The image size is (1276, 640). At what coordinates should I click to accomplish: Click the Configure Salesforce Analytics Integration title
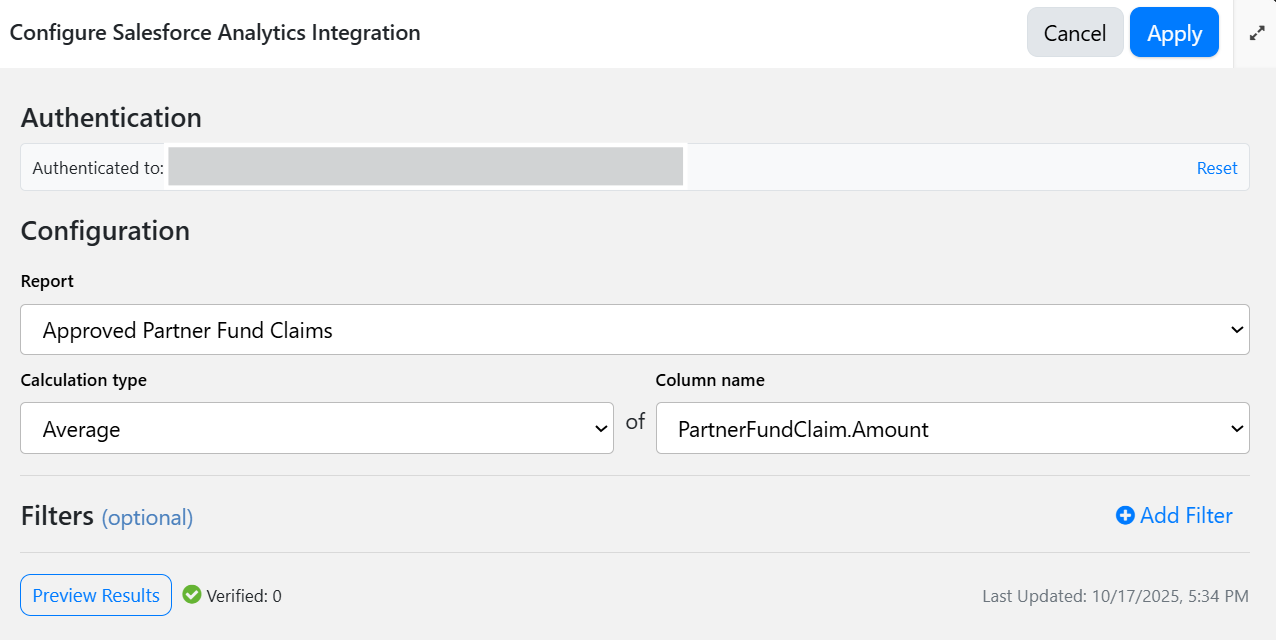[215, 33]
